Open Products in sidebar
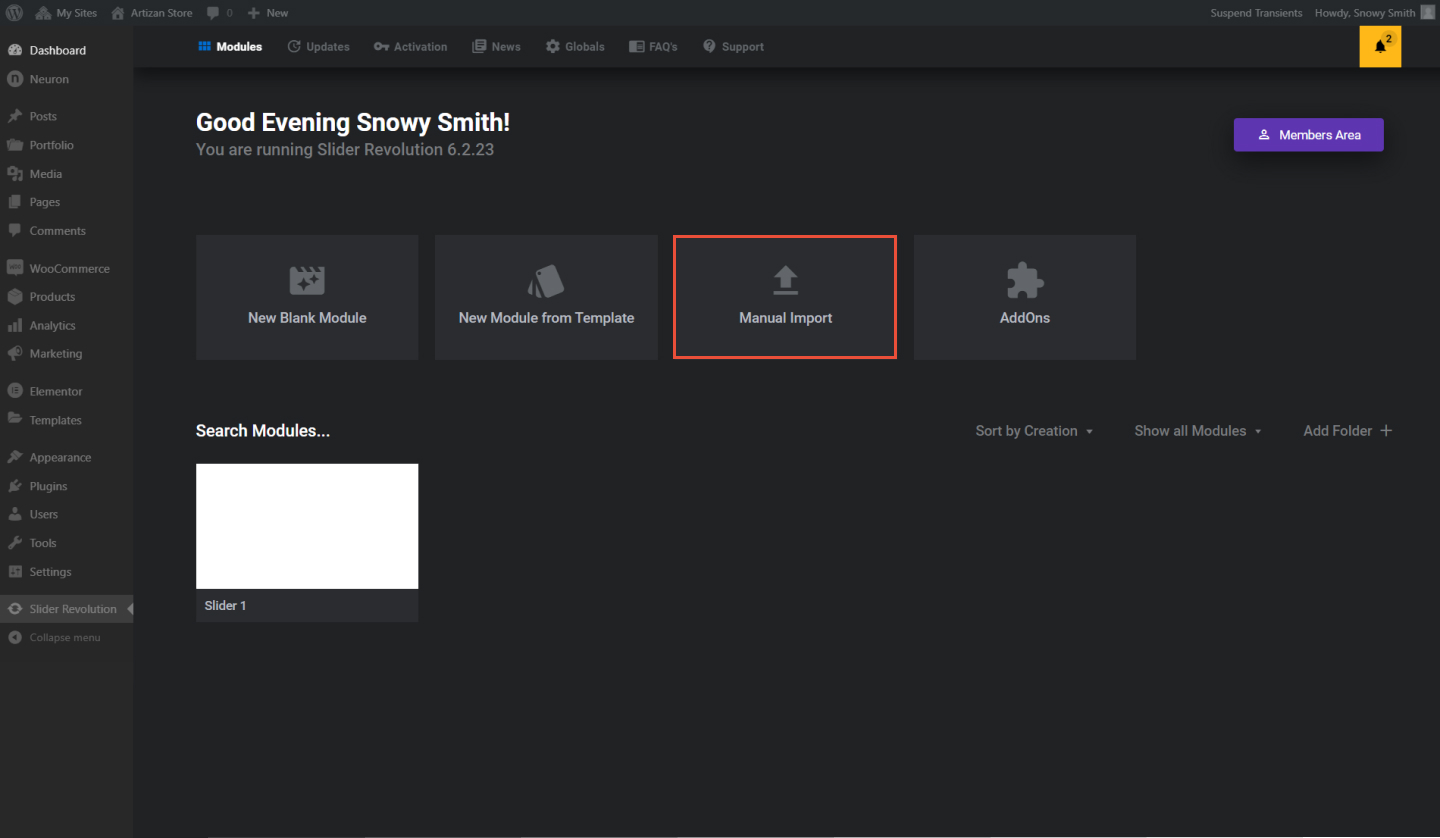The height and width of the screenshot is (838, 1440). [x=66, y=297]
